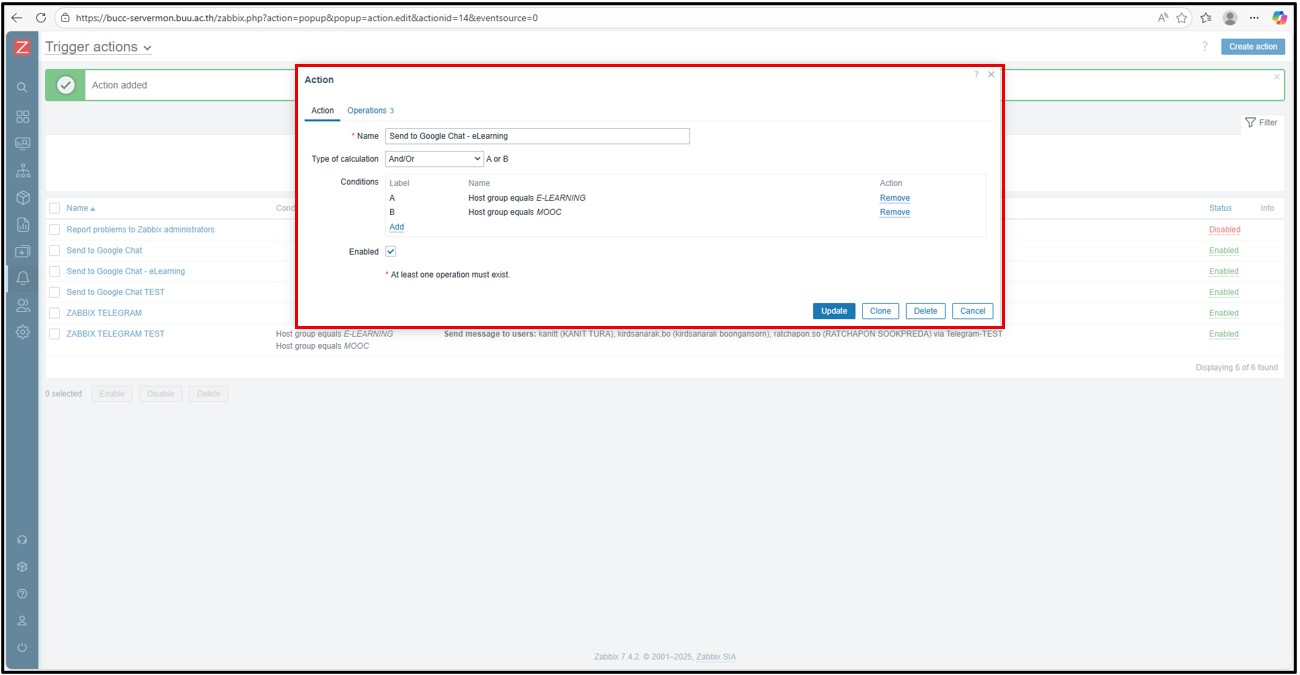Toggle the Enabled checkbox in the Action dialog
The height and width of the screenshot is (675, 1300).
(391, 252)
